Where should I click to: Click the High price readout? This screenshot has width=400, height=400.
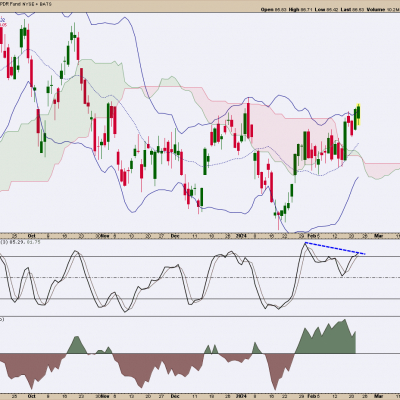click(300, 10)
